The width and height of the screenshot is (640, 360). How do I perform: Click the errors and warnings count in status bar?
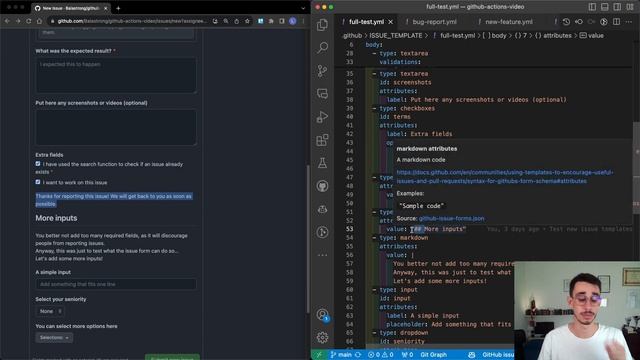point(380,355)
